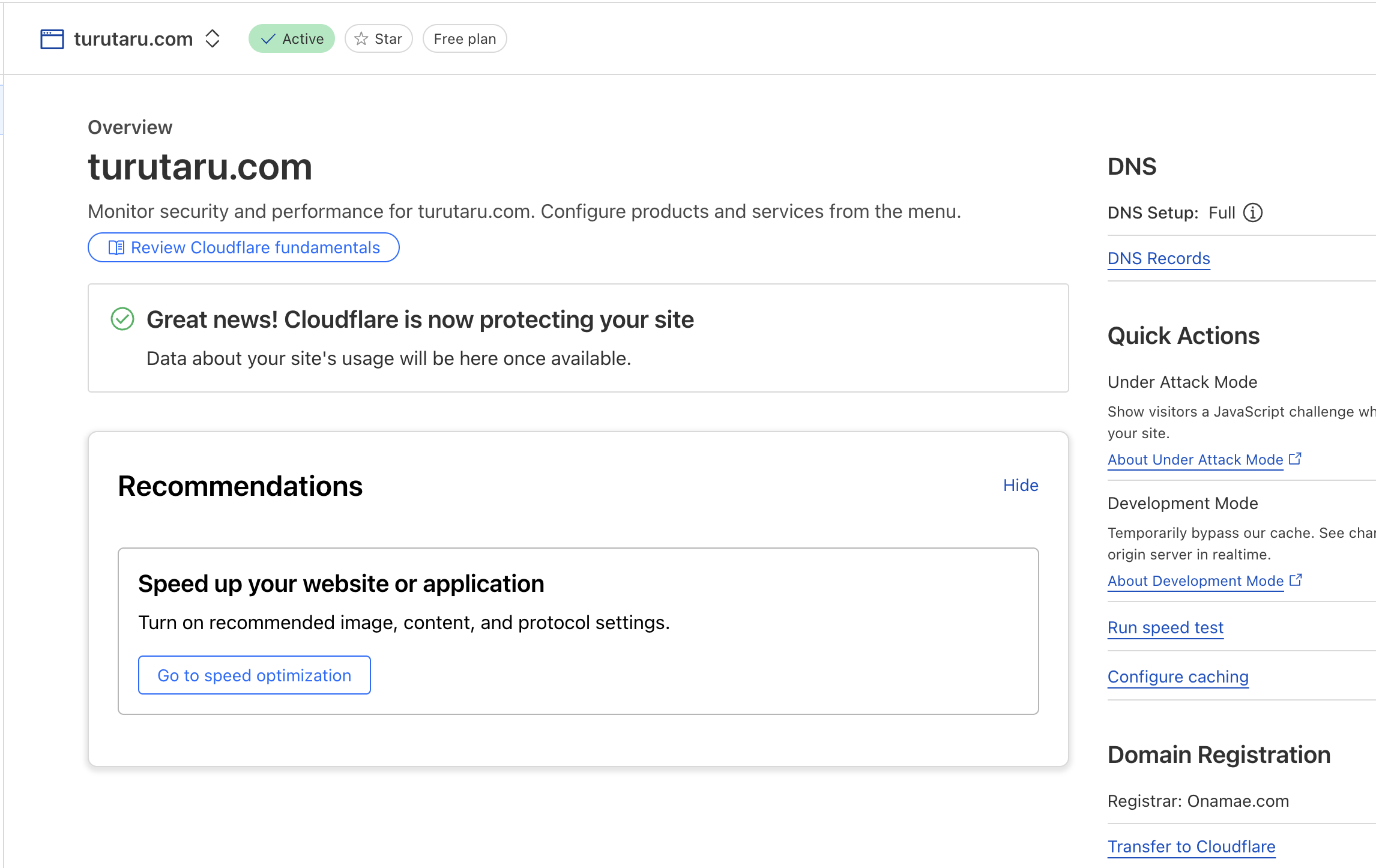Click the Recommendations heading

pyautogui.click(x=240, y=486)
